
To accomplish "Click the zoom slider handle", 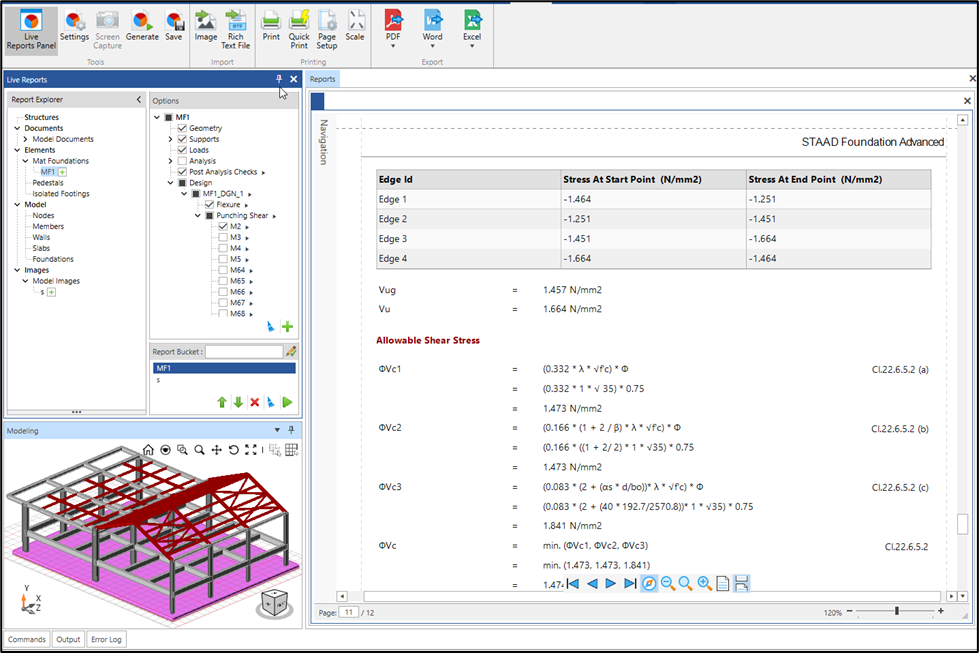I will pos(897,611).
